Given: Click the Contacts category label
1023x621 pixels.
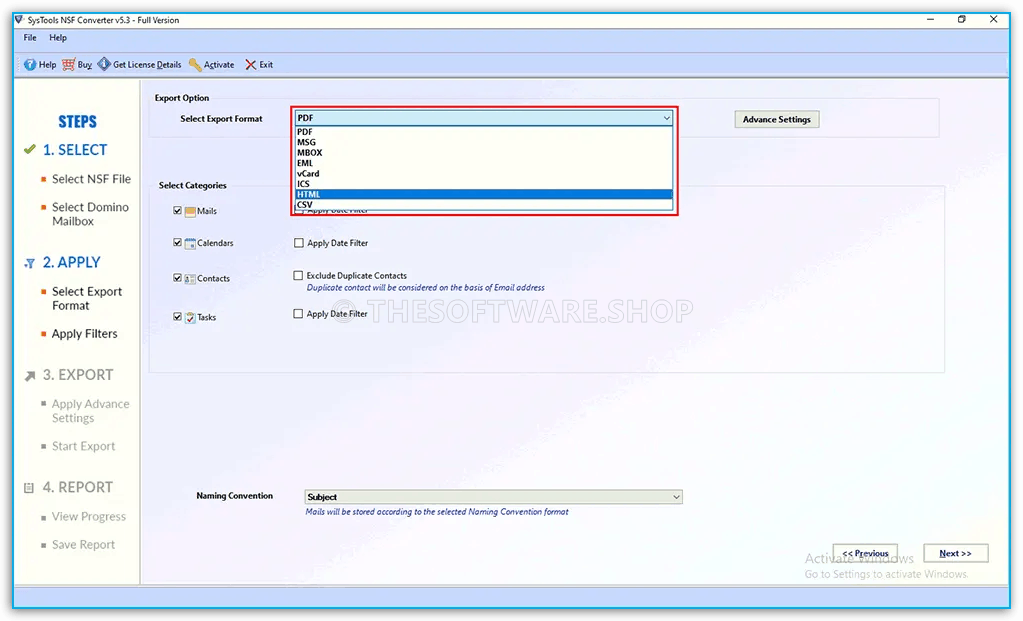Looking at the screenshot, I should [213, 279].
